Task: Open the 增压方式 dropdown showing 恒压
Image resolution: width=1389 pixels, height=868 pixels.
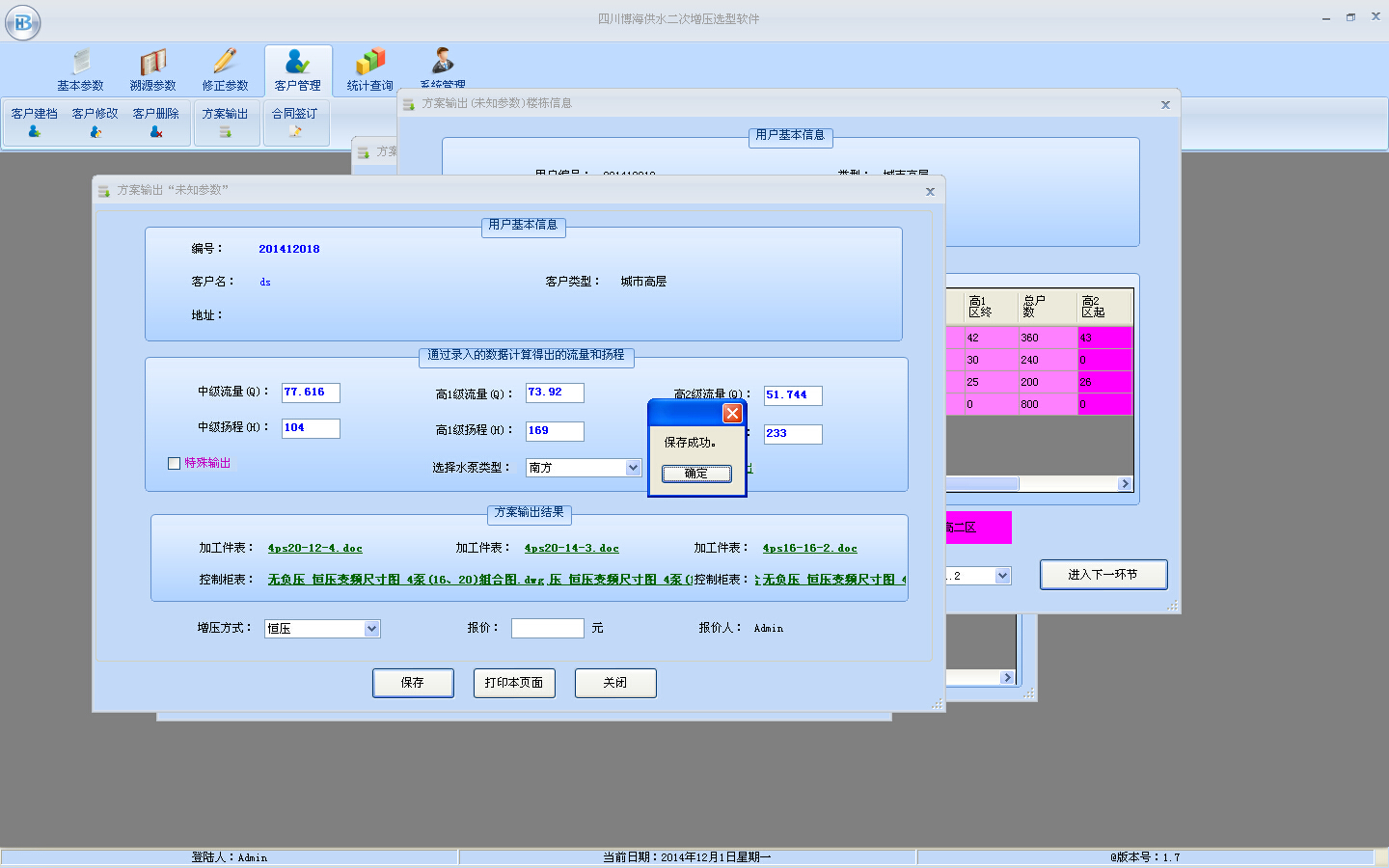Action: (x=374, y=628)
